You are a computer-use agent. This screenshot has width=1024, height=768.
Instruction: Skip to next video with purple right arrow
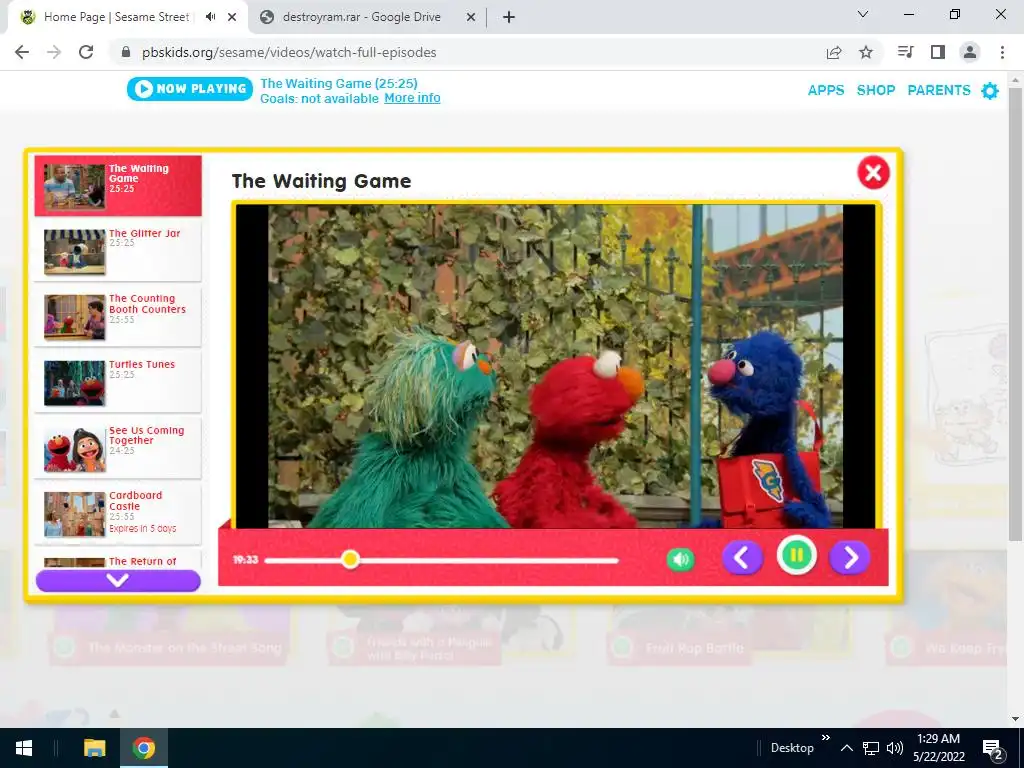tap(850, 558)
